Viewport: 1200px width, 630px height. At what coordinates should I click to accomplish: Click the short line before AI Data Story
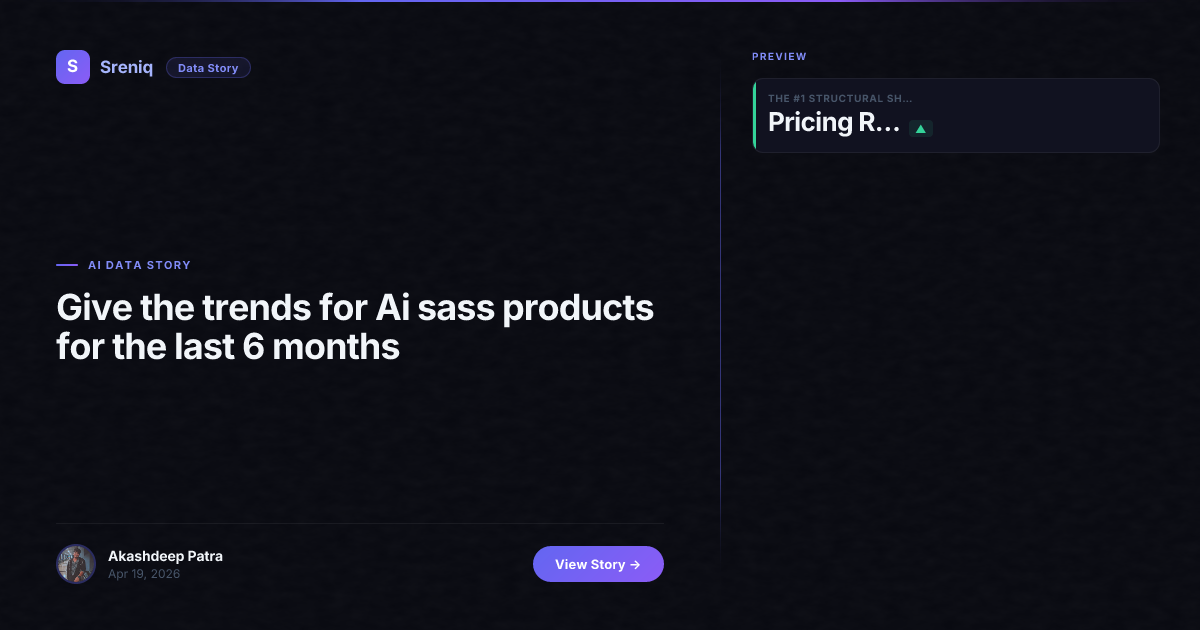coord(67,265)
